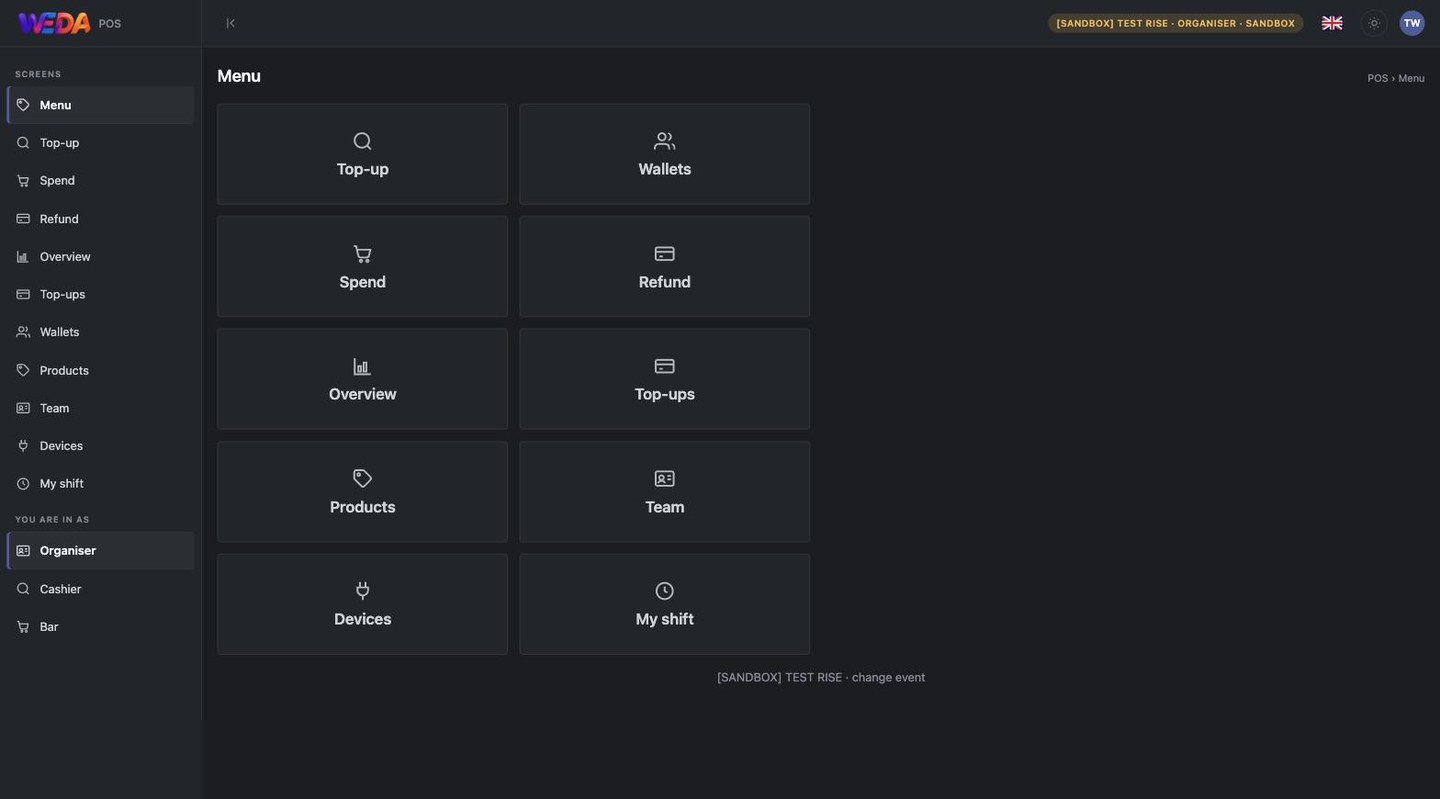Click the Team ID-card icon in sidebar
The width and height of the screenshot is (1440, 799).
(23, 408)
